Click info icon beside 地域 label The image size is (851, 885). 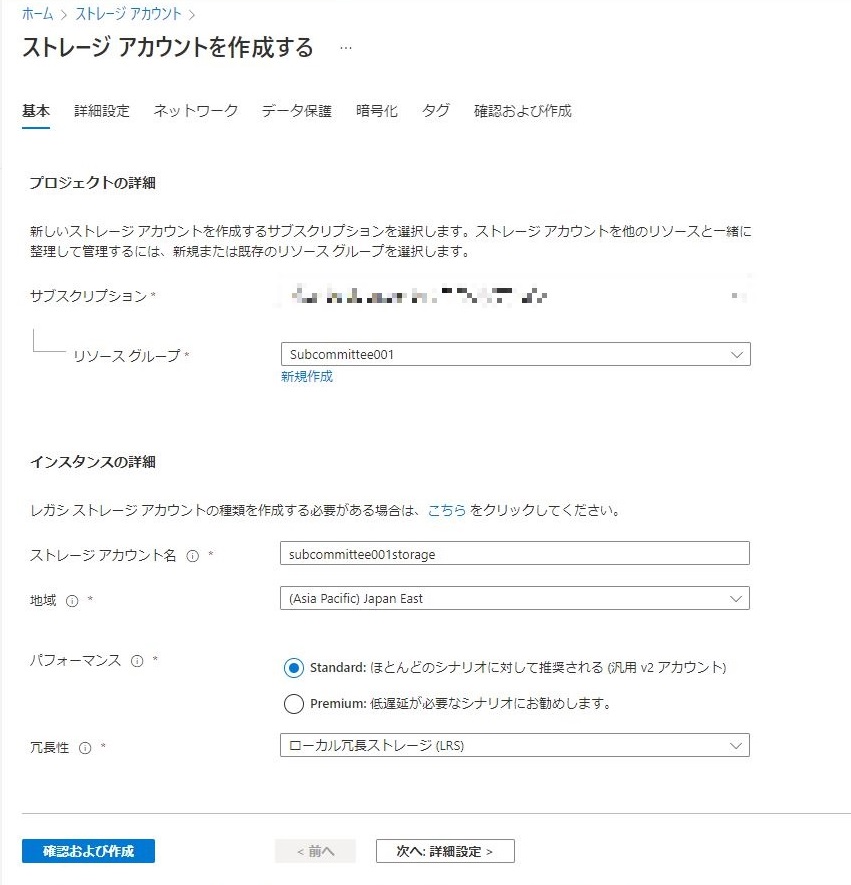(72, 600)
